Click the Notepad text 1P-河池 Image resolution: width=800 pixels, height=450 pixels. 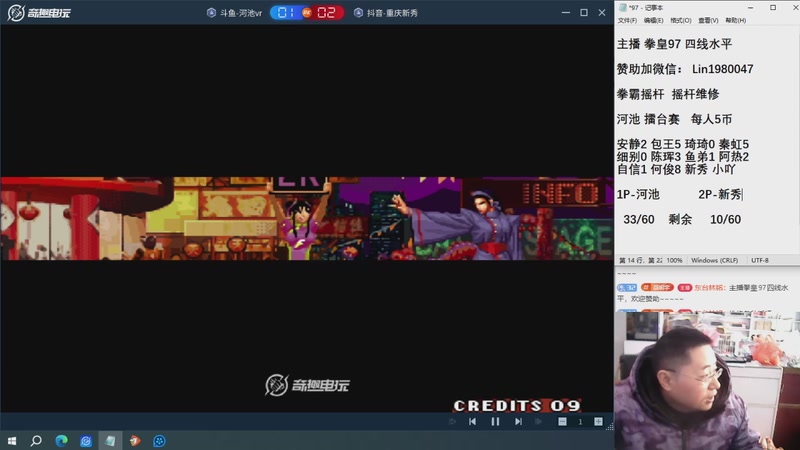coord(638,194)
